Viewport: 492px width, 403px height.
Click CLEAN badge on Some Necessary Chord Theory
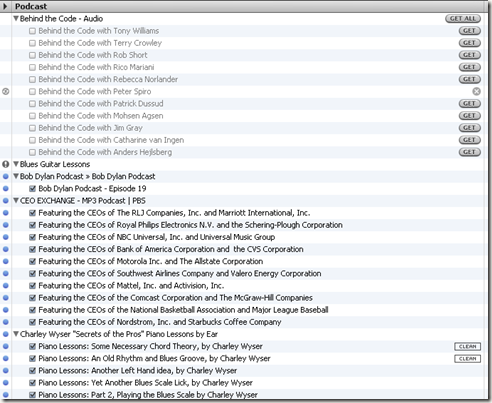[467, 347]
